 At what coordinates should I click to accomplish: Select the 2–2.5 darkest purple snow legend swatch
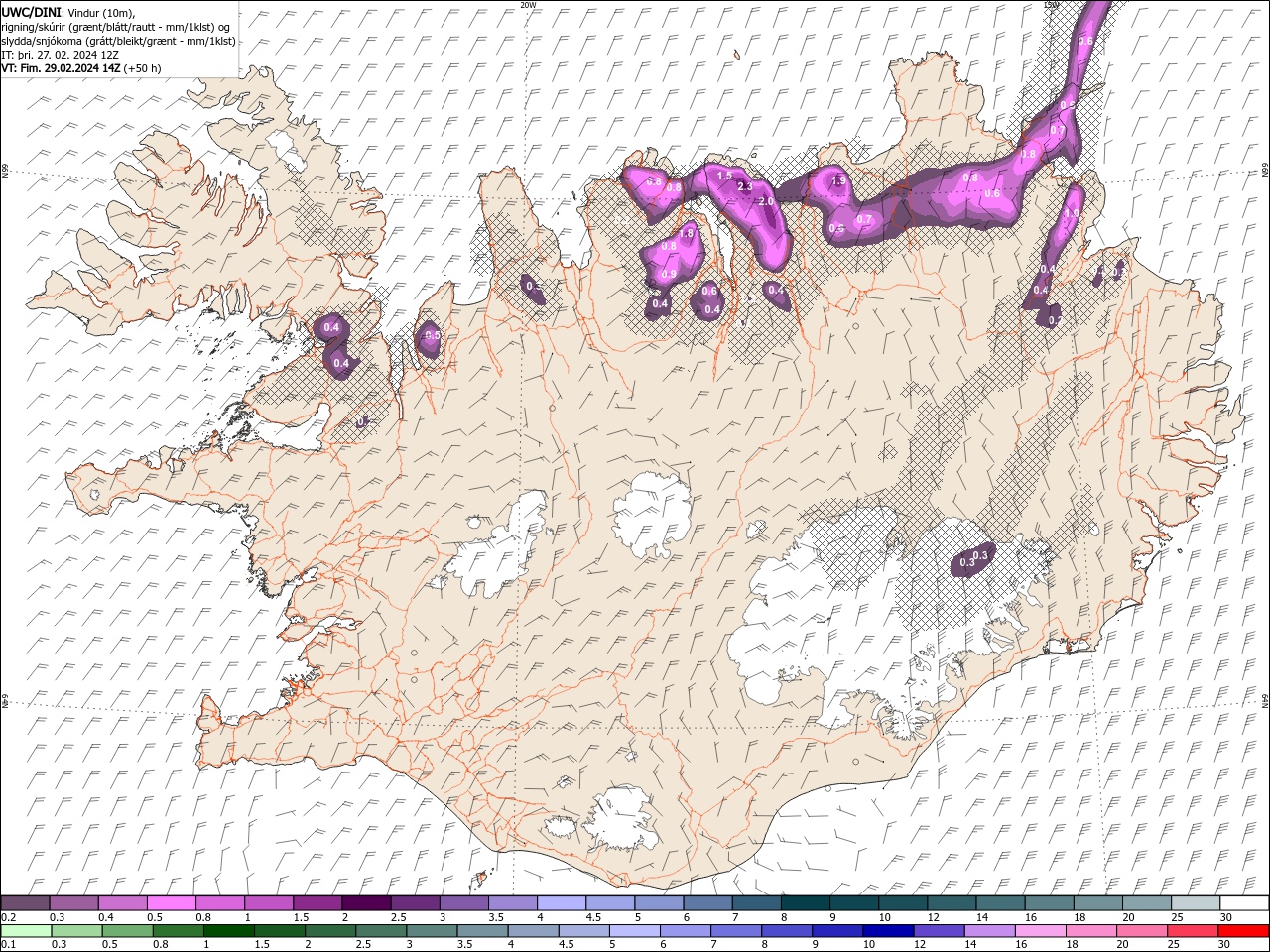point(366,903)
